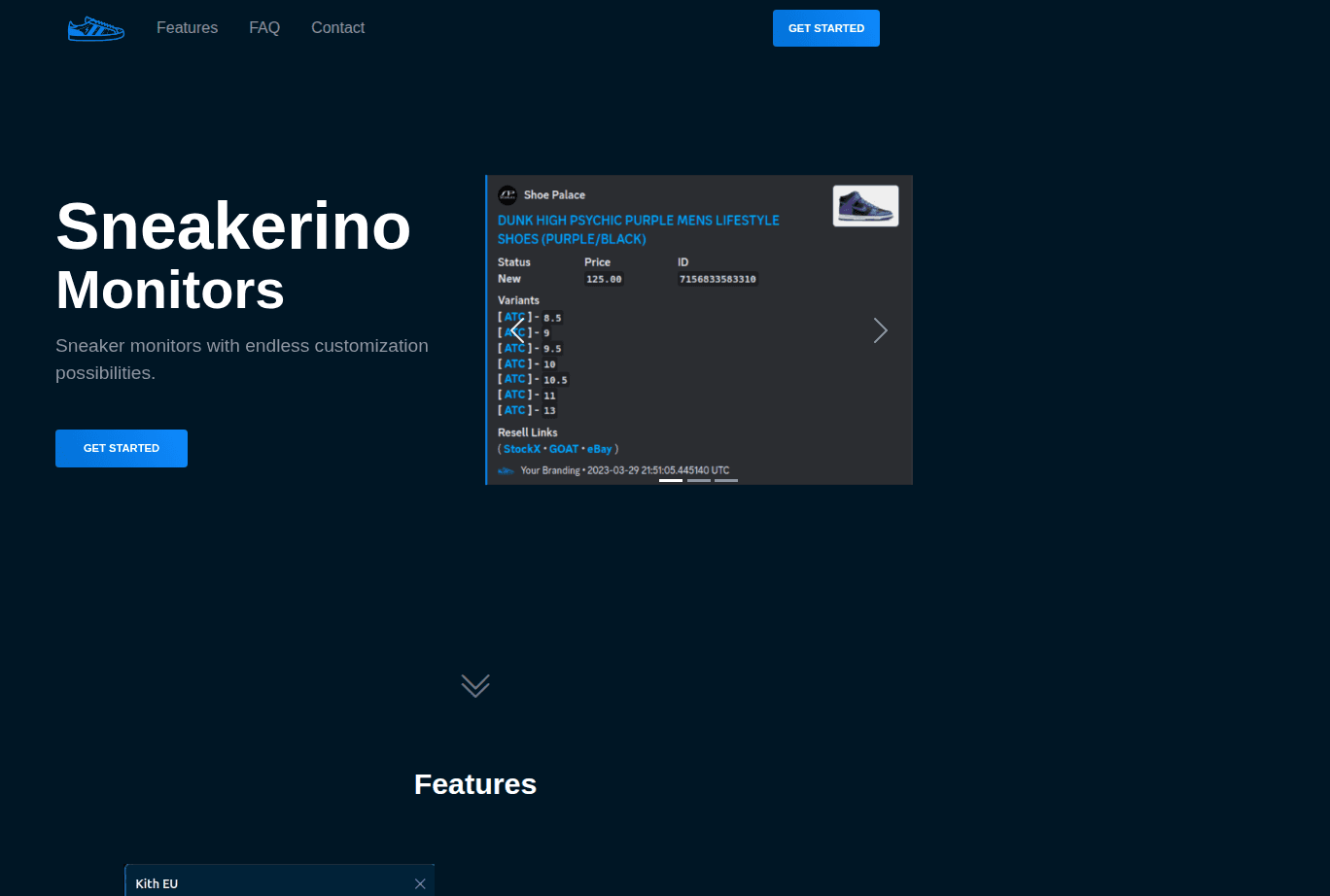Show the previous carousel slide
Viewport: 1330px width, 896px height.
pos(517,330)
